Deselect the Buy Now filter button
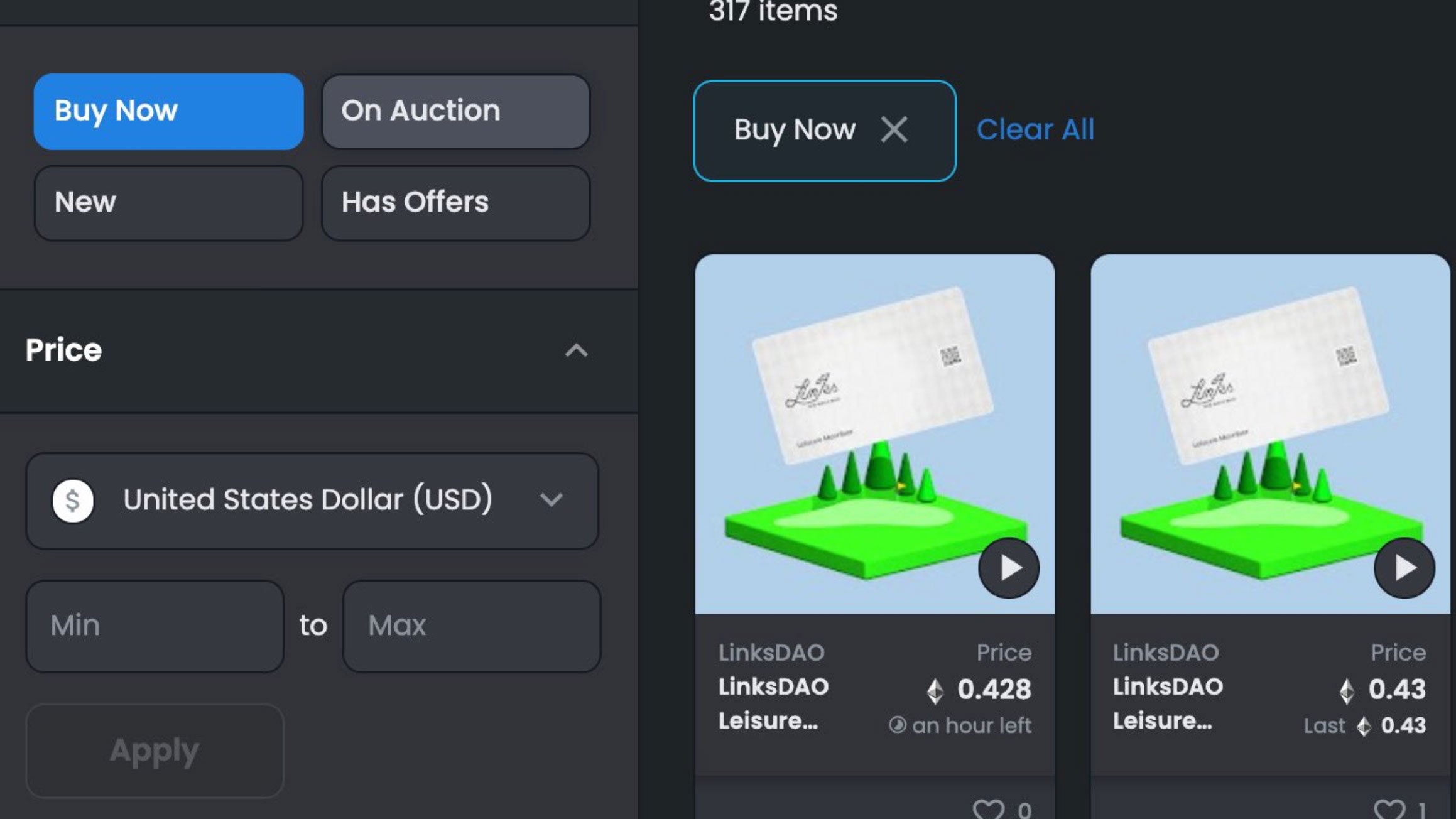This screenshot has width=1456, height=819. coord(167,111)
